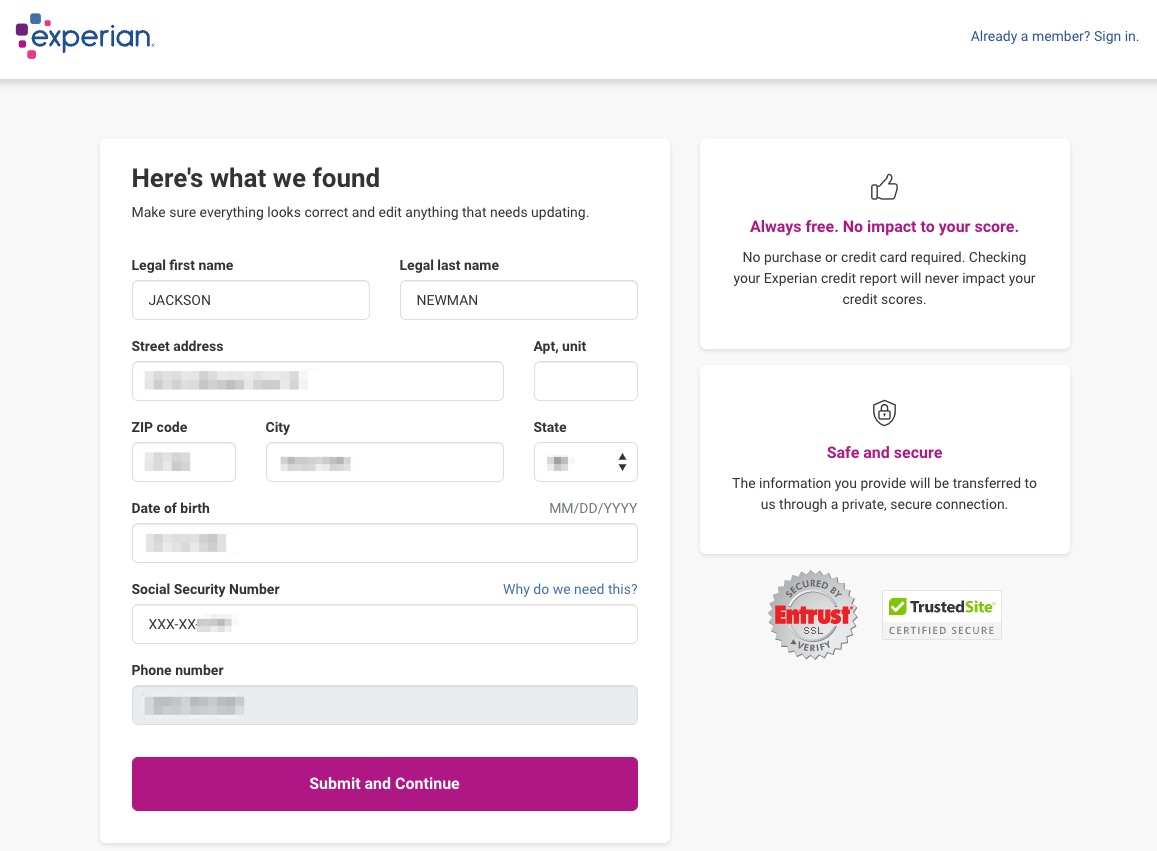This screenshot has width=1157, height=851.
Task: Click the shield lock icon above 'Safe and secure'
Action: [x=884, y=413]
